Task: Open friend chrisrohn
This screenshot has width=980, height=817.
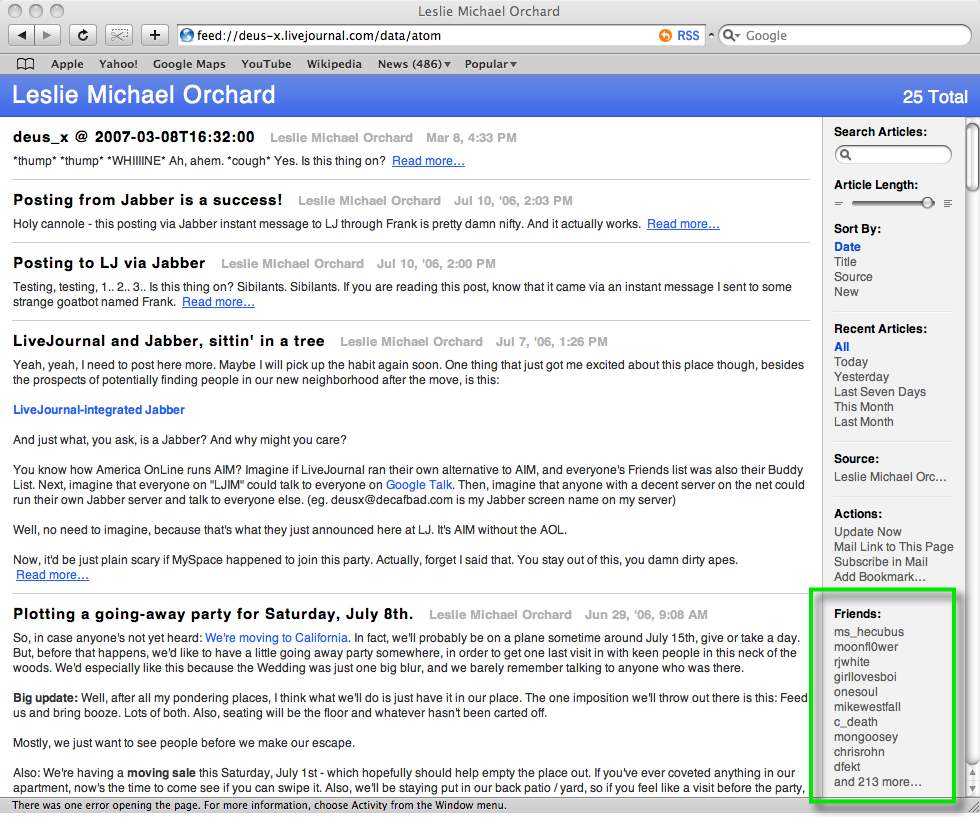Action: (x=859, y=752)
